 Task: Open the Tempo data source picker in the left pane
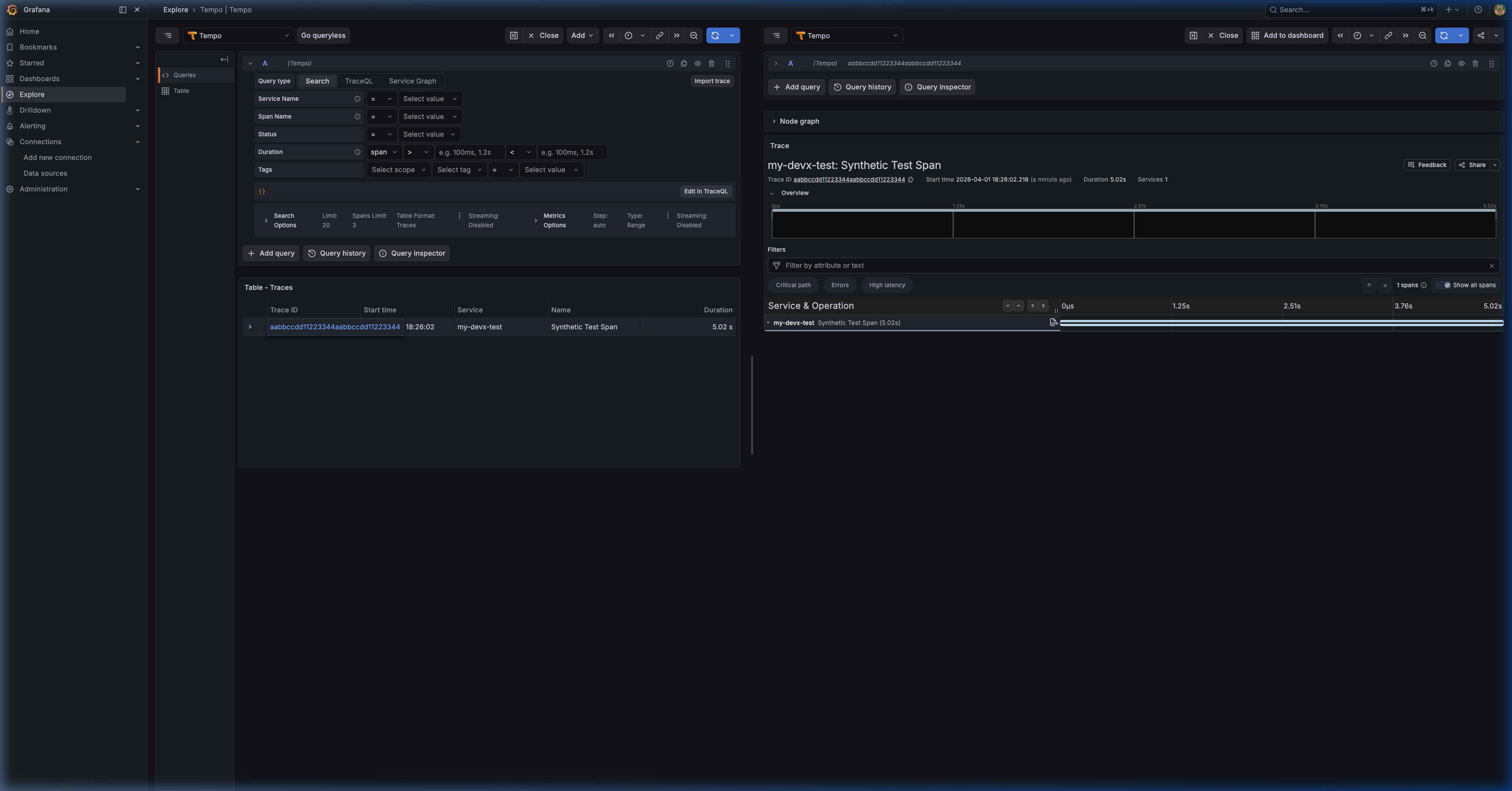(x=239, y=35)
